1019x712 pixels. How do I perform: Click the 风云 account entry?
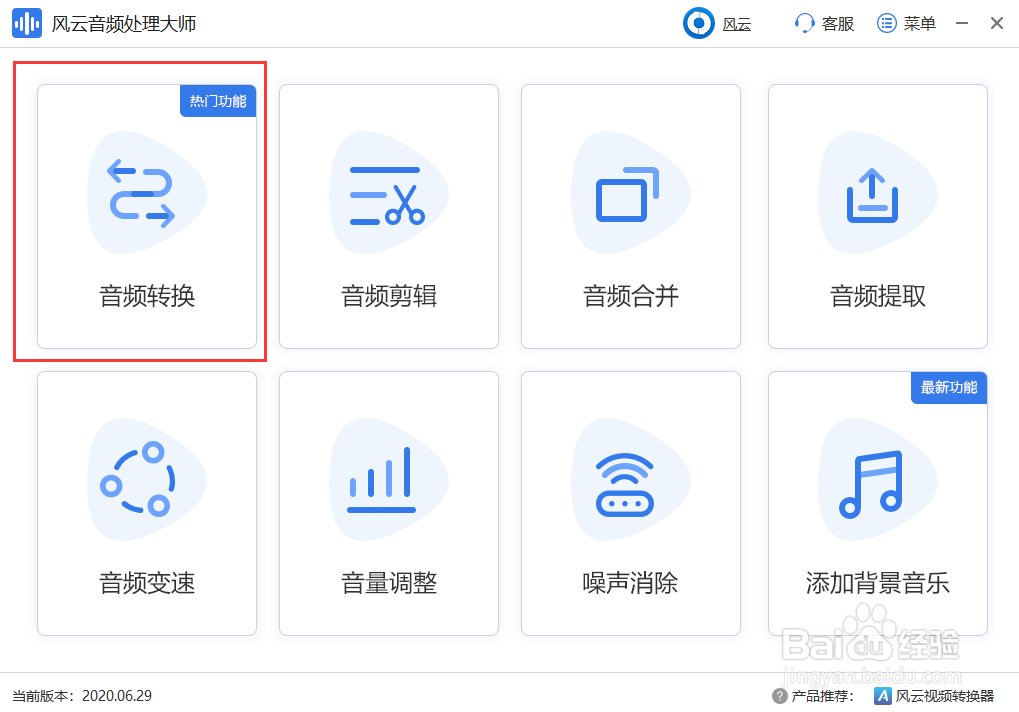click(717, 22)
